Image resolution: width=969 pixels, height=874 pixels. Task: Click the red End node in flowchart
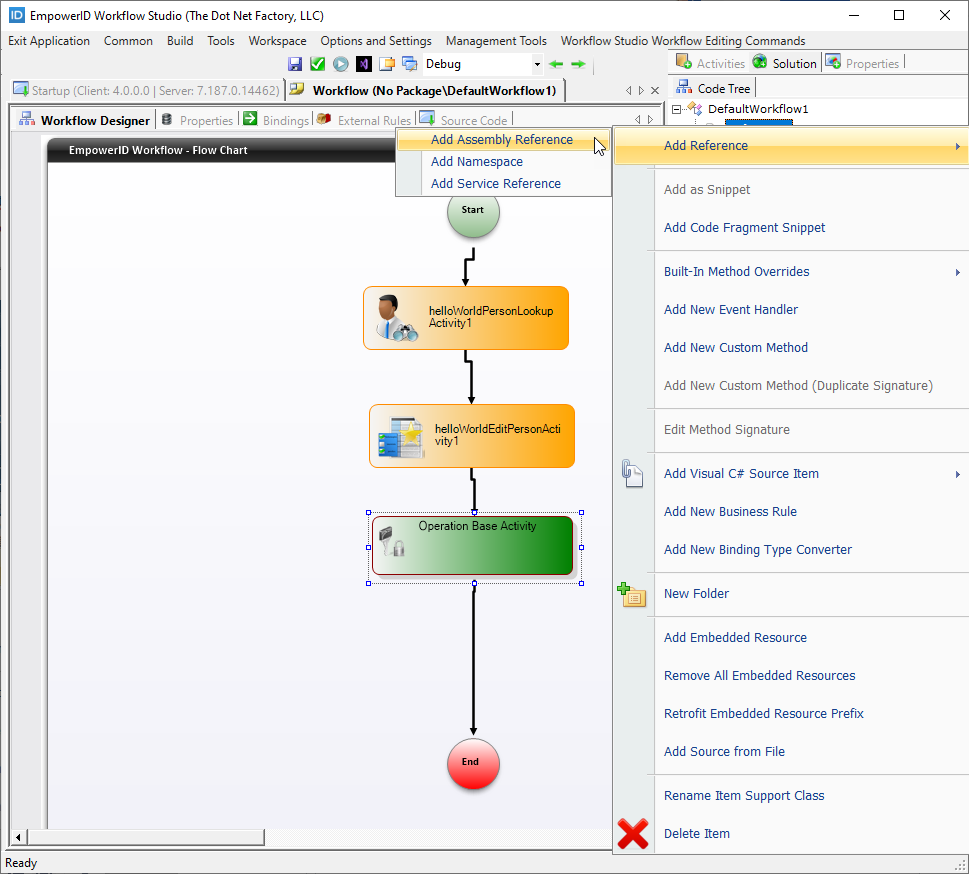point(473,763)
